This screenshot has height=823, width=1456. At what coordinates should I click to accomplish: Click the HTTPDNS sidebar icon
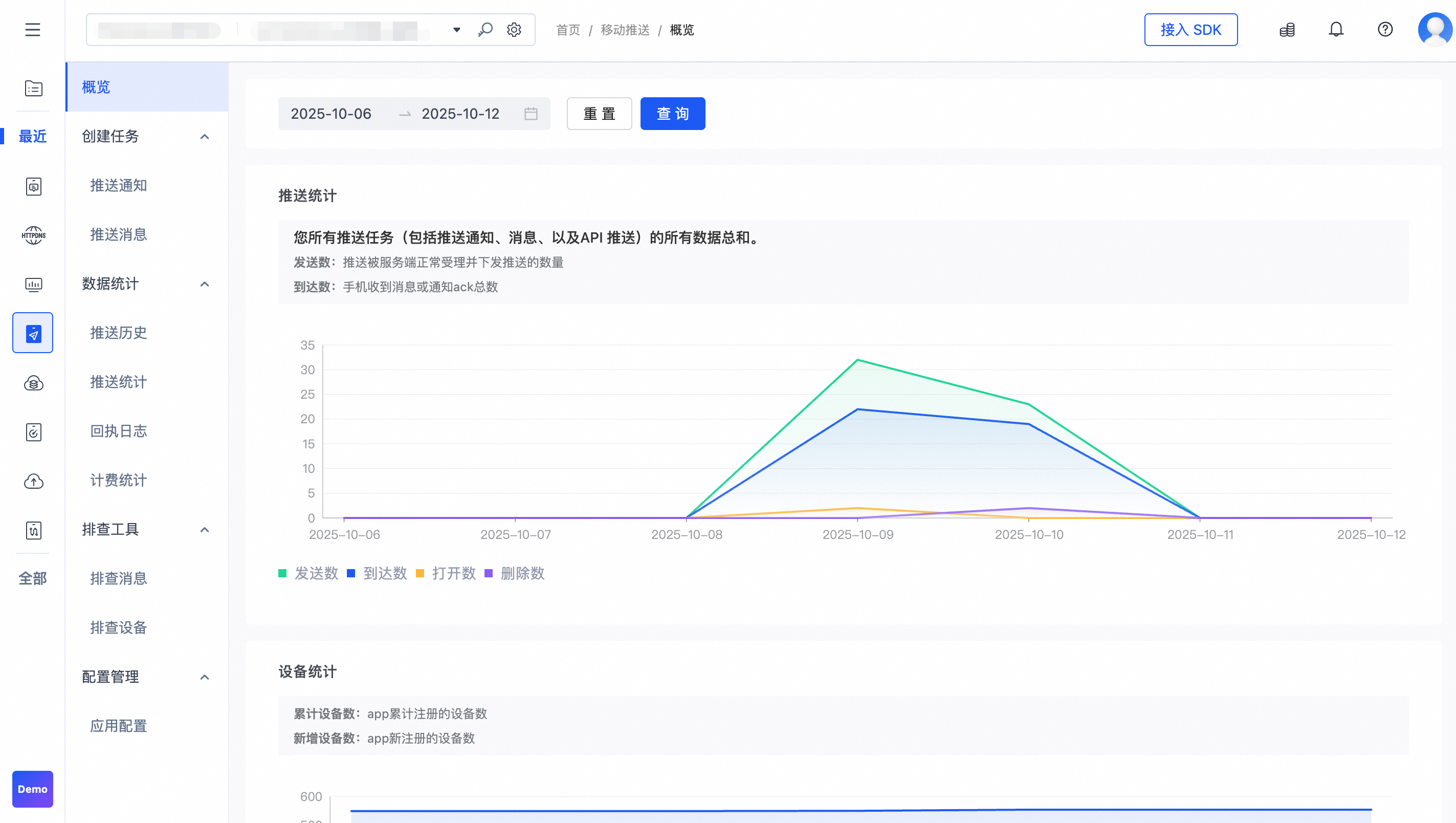(x=33, y=235)
